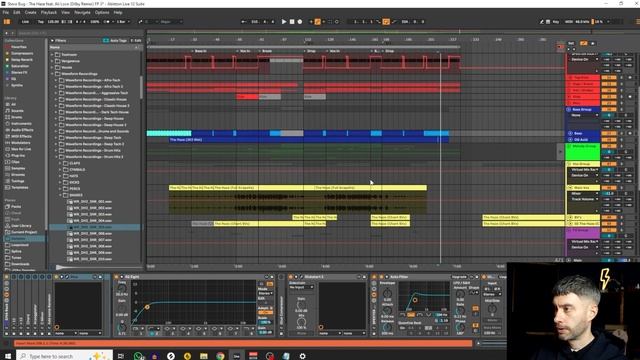Open the Create menu
This screenshot has height=360, width=640.
pyautogui.click(x=31, y=13)
